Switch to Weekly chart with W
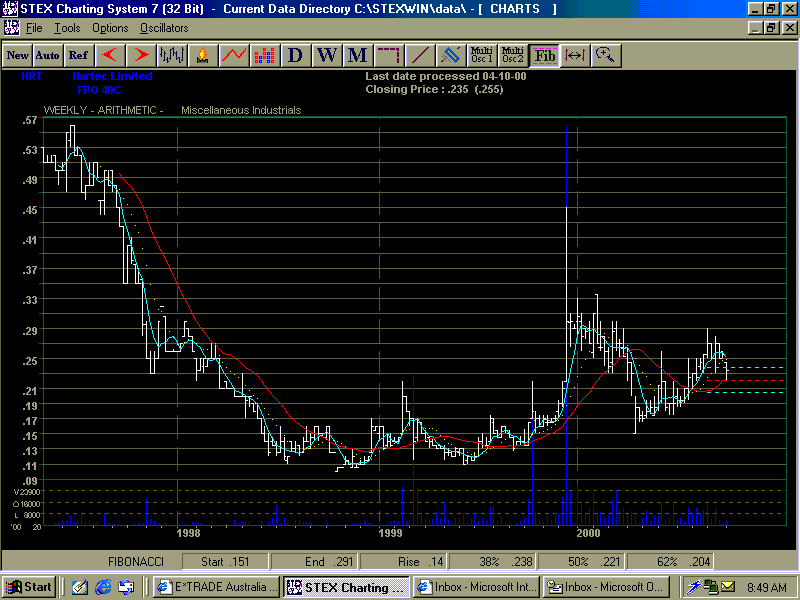The image size is (800, 600). pyautogui.click(x=327, y=55)
